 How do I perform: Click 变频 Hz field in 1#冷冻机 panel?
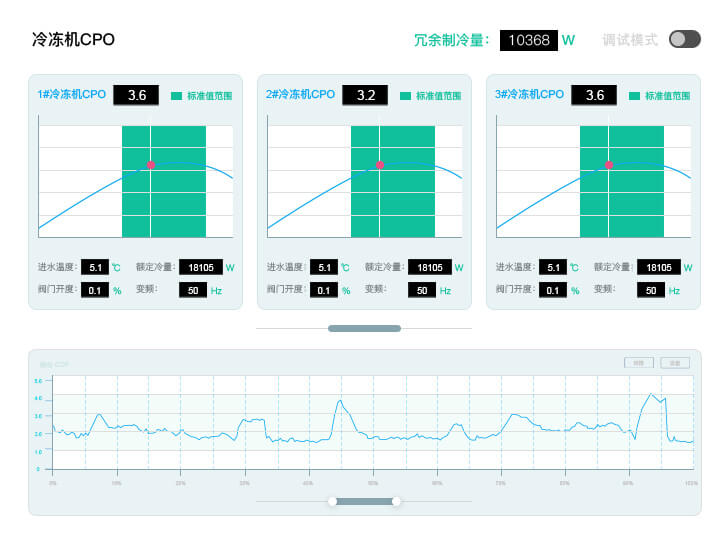[x=193, y=291]
